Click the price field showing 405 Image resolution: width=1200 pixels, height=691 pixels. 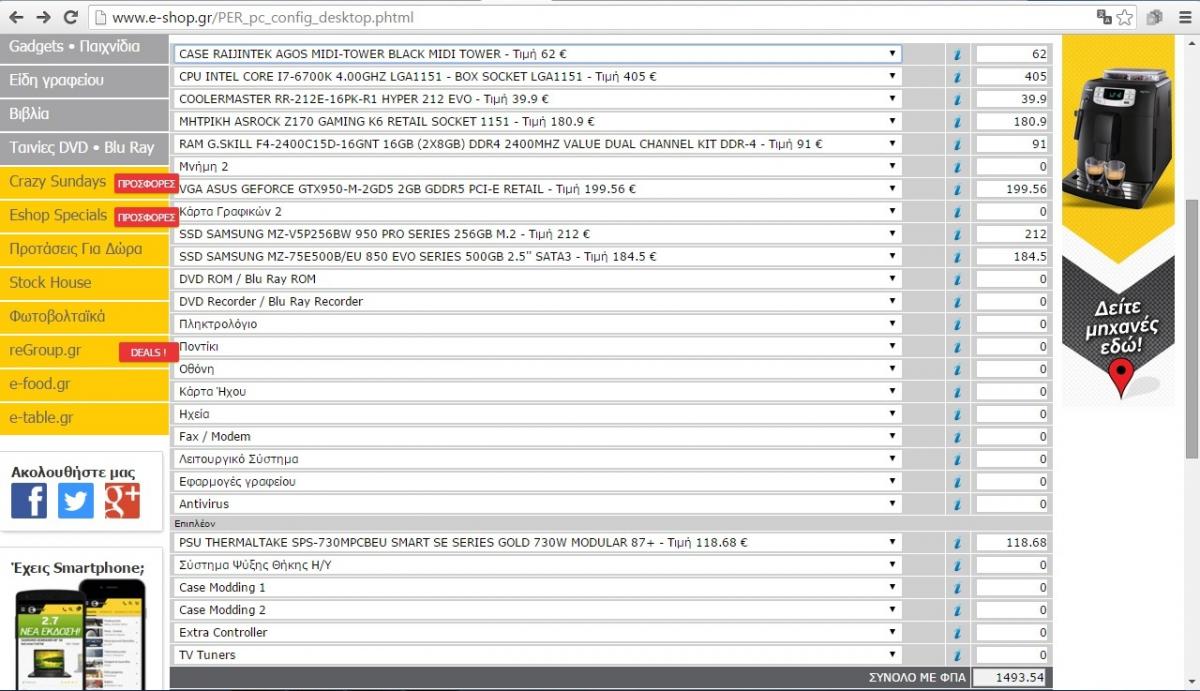pos(1013,76)
